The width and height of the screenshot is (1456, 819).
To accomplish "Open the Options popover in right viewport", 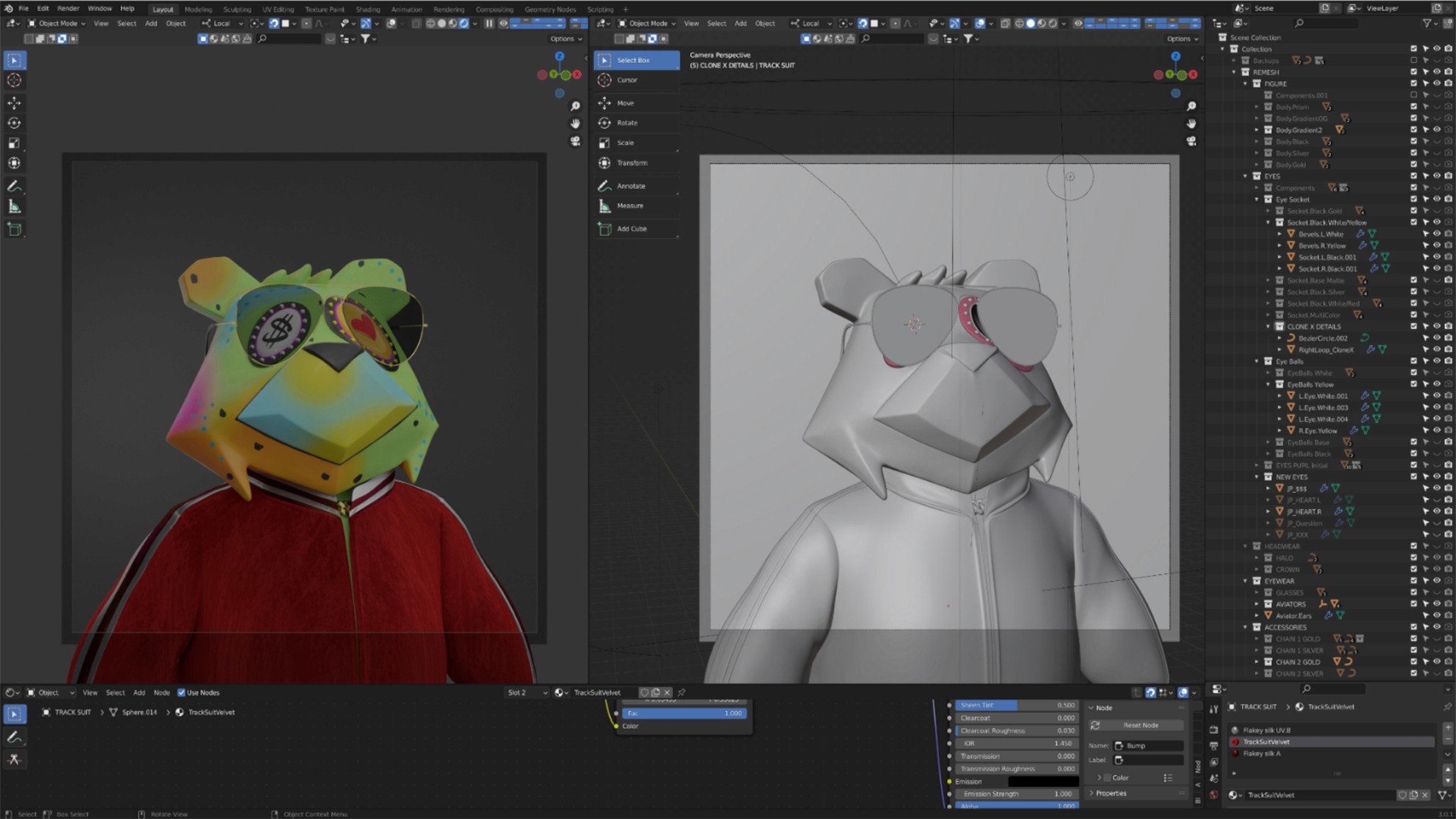I will [1181, 39].
